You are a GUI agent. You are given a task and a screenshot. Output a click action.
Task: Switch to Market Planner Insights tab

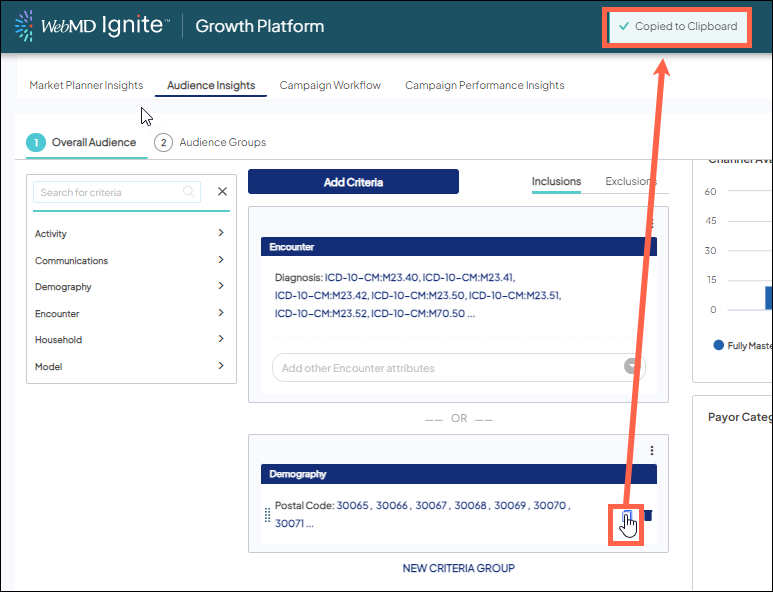pos(86,85)
